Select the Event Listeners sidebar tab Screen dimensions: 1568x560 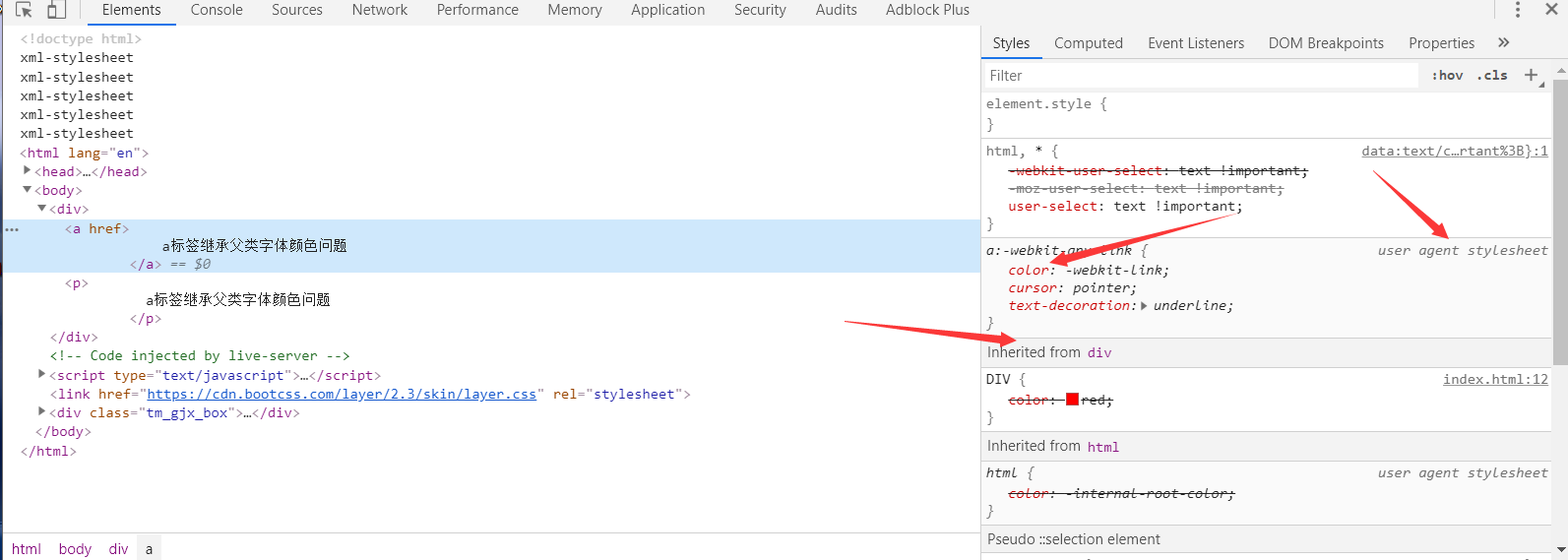(x=1196, y=43)
